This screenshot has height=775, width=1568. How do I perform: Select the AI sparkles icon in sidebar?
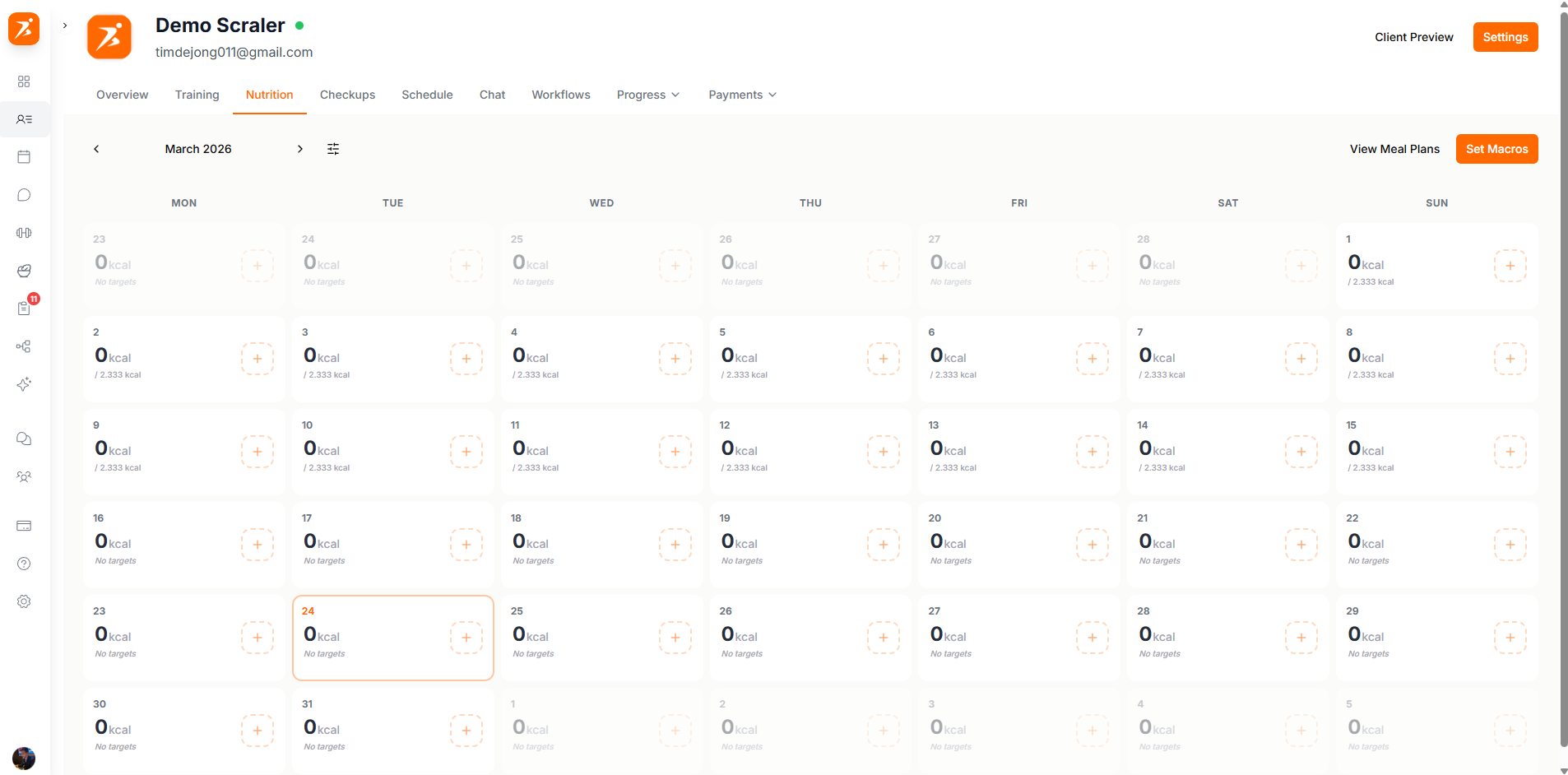coord(24,384)
